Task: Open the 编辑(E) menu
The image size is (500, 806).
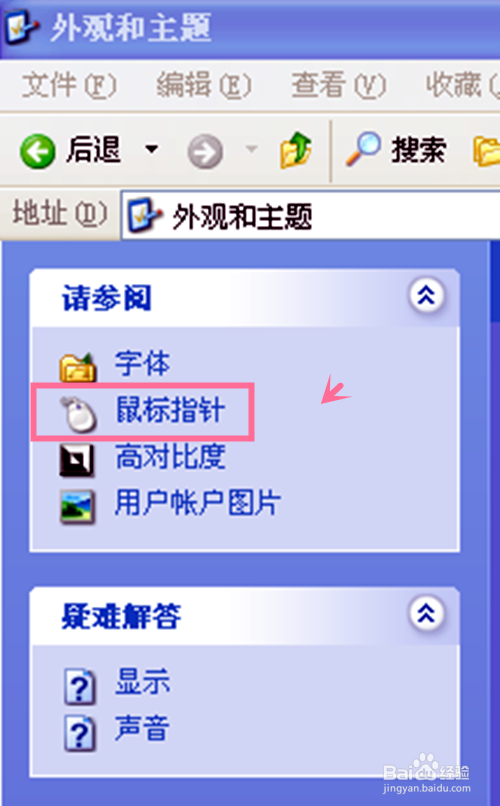Action: tap(204, 85)
